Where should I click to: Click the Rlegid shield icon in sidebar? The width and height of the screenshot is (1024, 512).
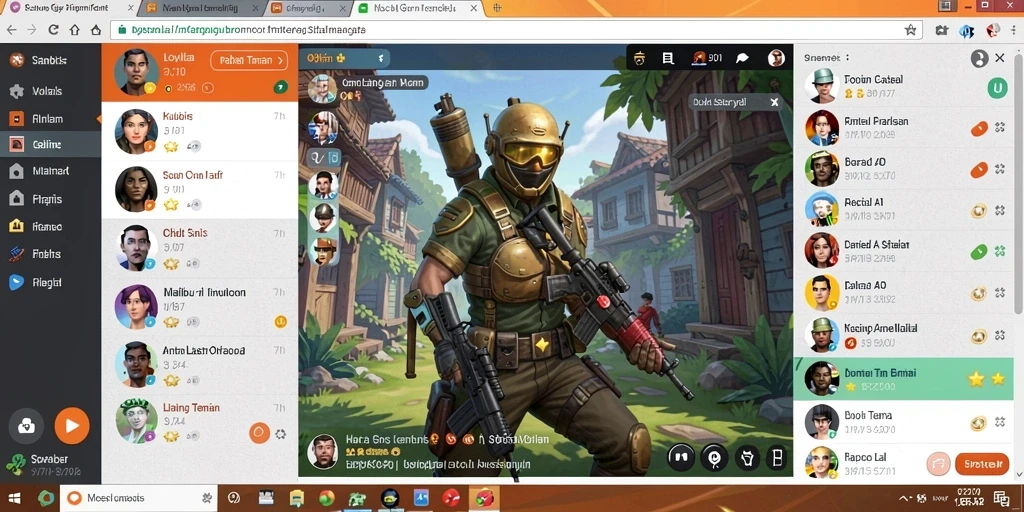coord(16,282)
